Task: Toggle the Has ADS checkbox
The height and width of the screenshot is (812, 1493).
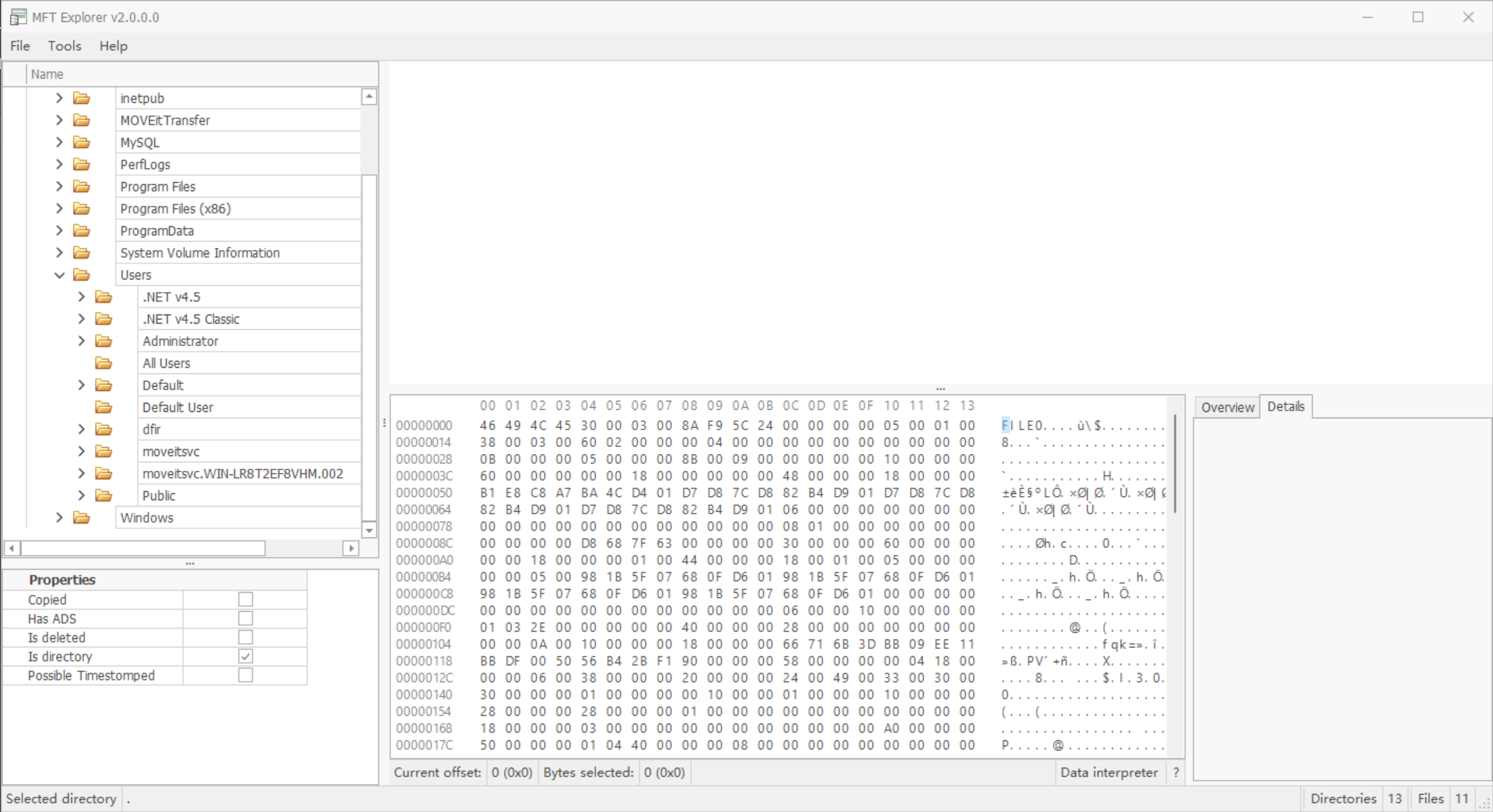Action: [245, 619]
